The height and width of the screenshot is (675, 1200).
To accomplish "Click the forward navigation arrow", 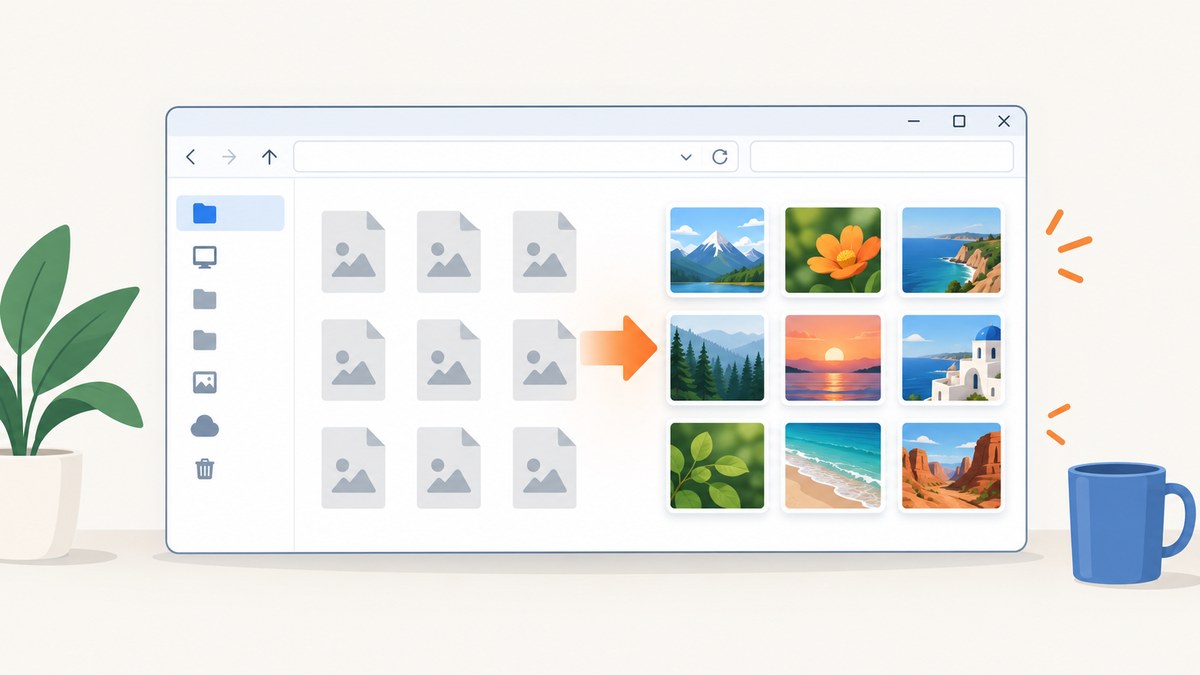I will pos(230,157).
